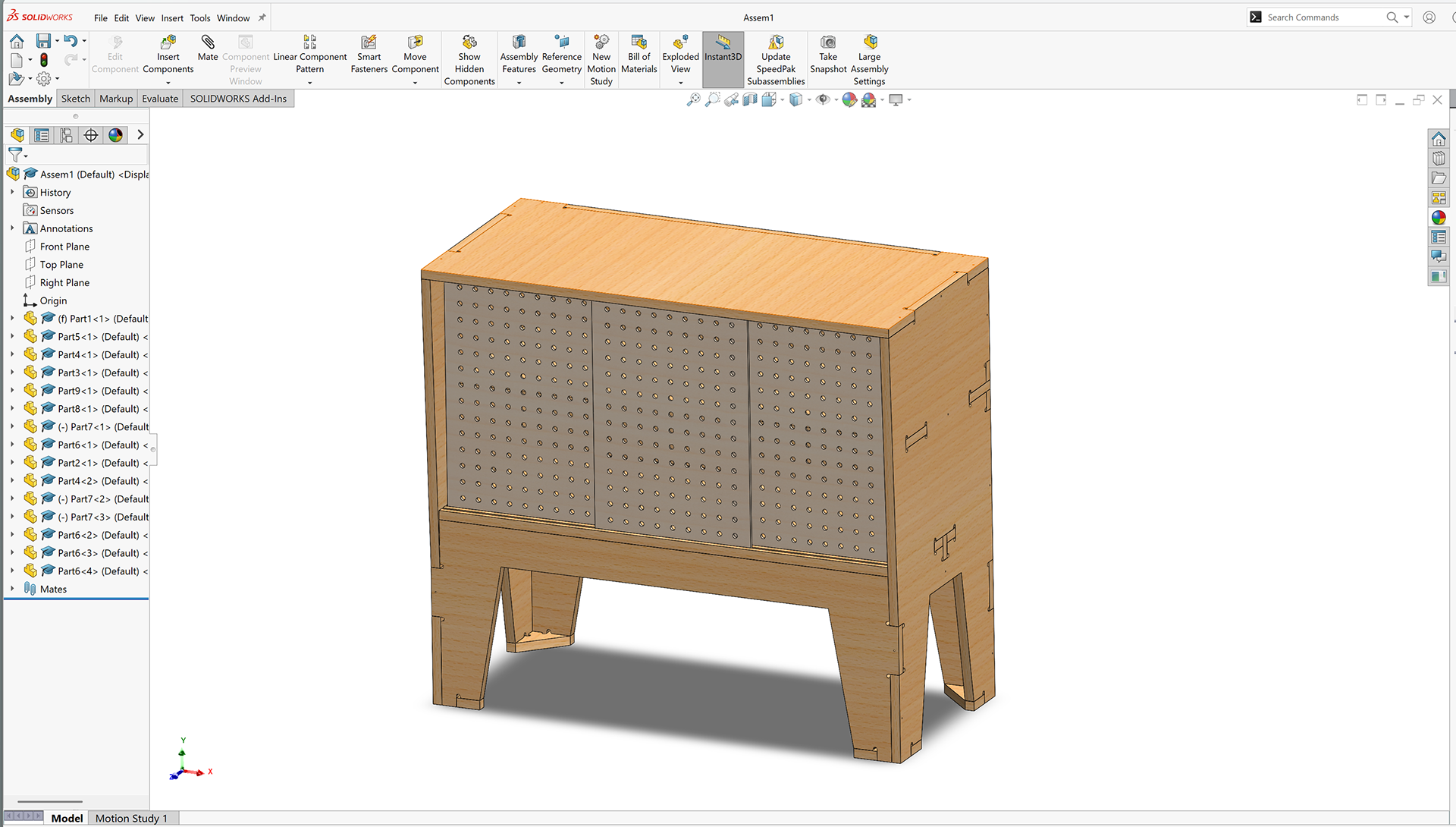Image resolution: width=1456 pixels, height=827 pixels.
Task: Expand Part5<1> in the feature tree
Action: 12,337
